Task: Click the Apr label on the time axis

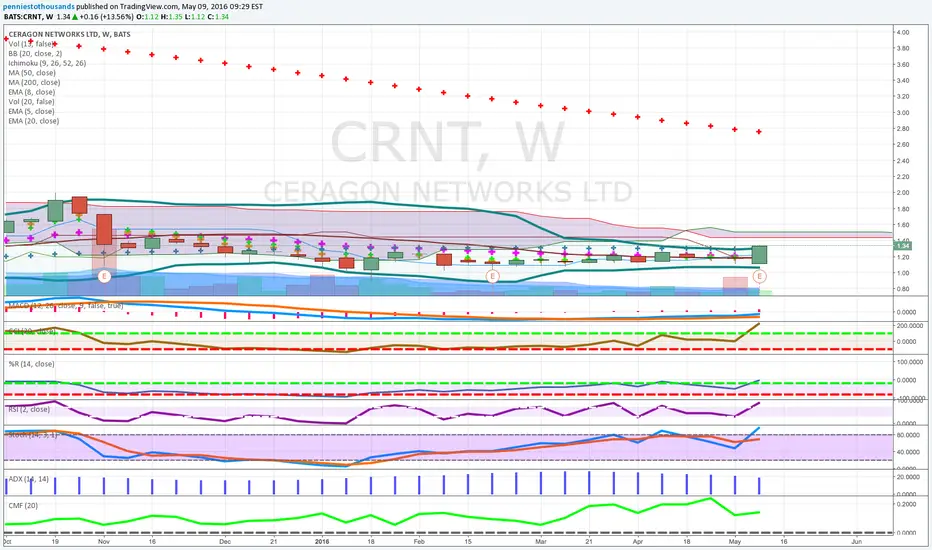Action: [638, 542]
